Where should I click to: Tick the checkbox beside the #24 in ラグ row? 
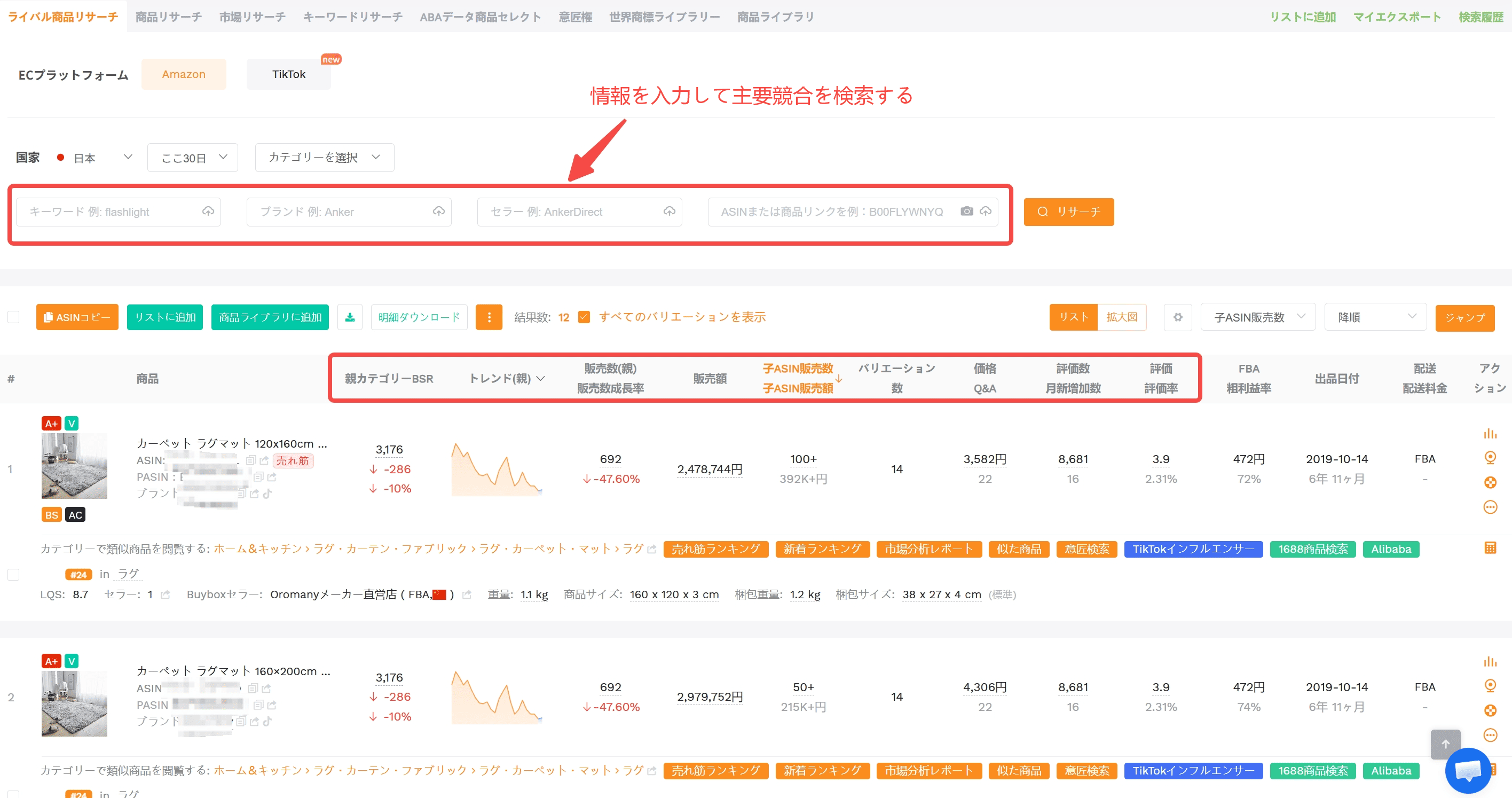click(13, 574)
